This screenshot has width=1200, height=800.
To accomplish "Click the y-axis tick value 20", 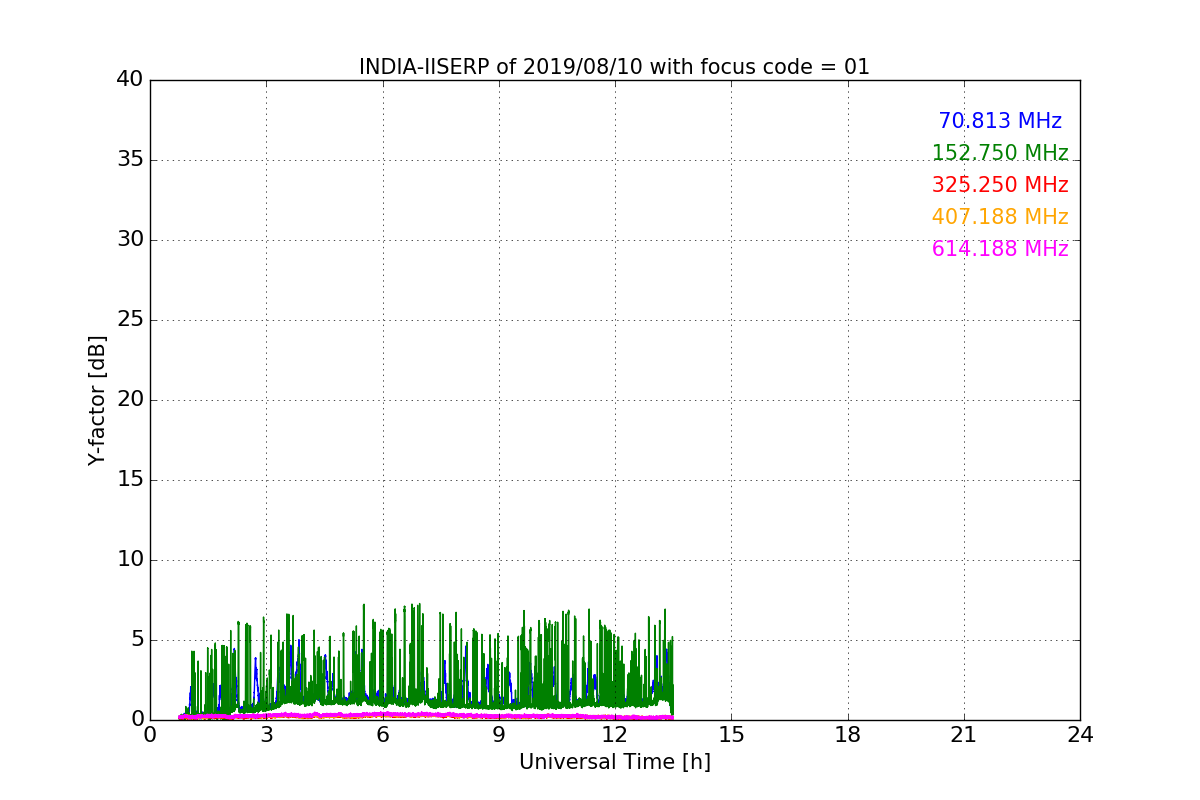I will 129,400.
